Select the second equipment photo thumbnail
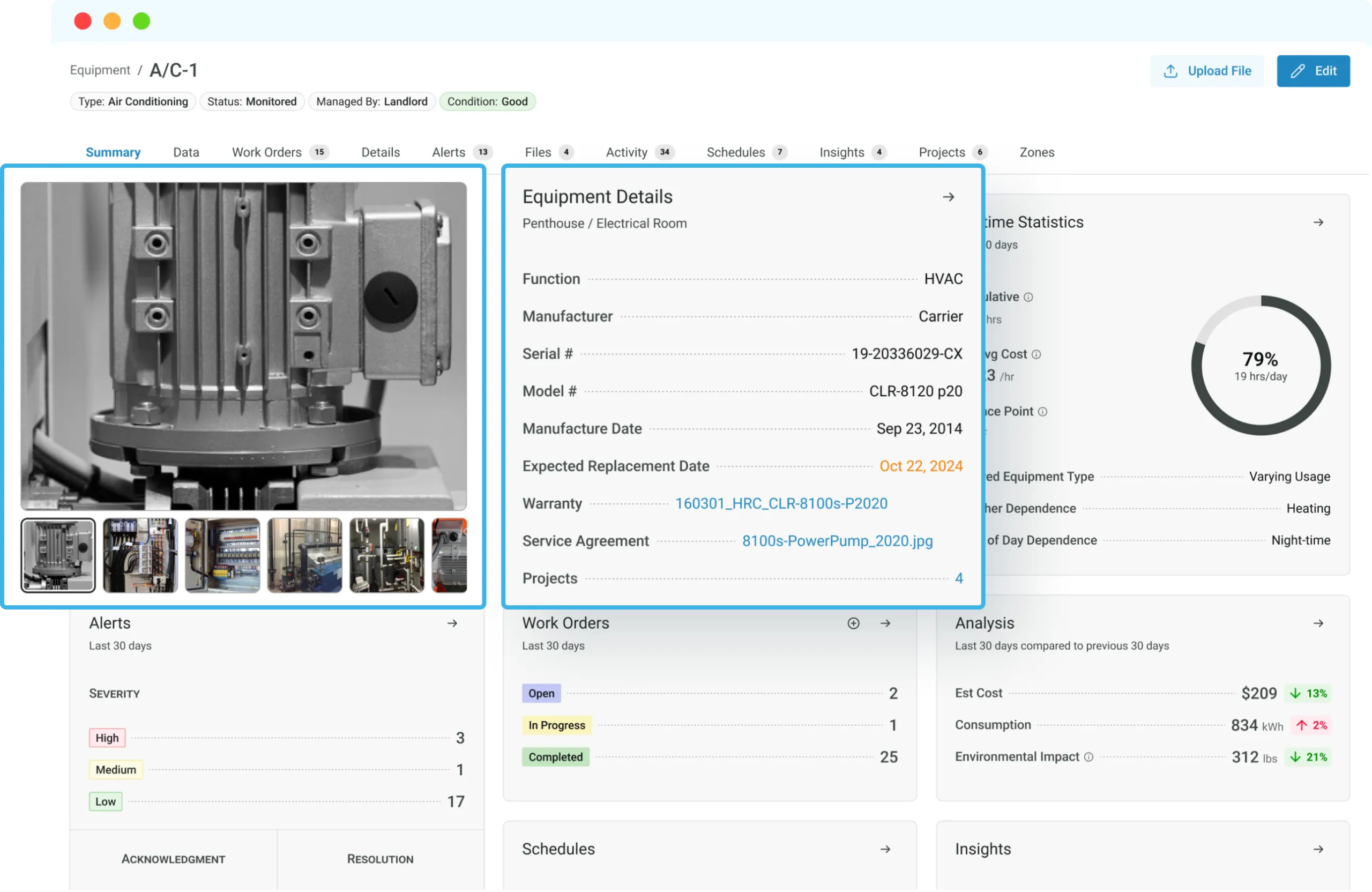The image size is (1372, 892). [x=139, y=556]
